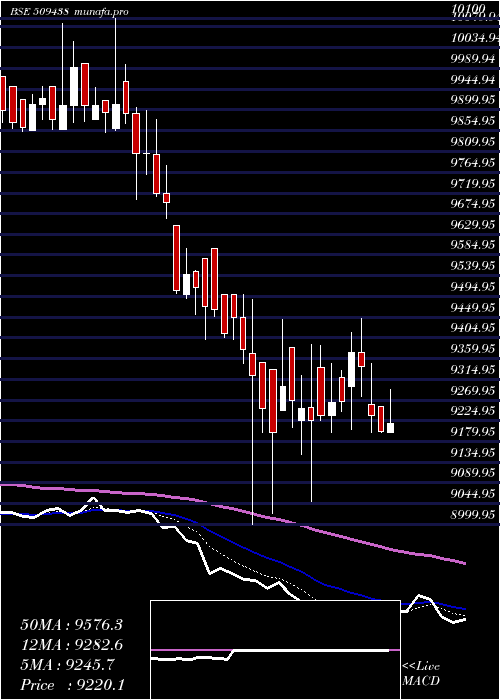The image size is (500, 700).
Task: Select the 9629.95 price axis label
Action: point(473,225)
